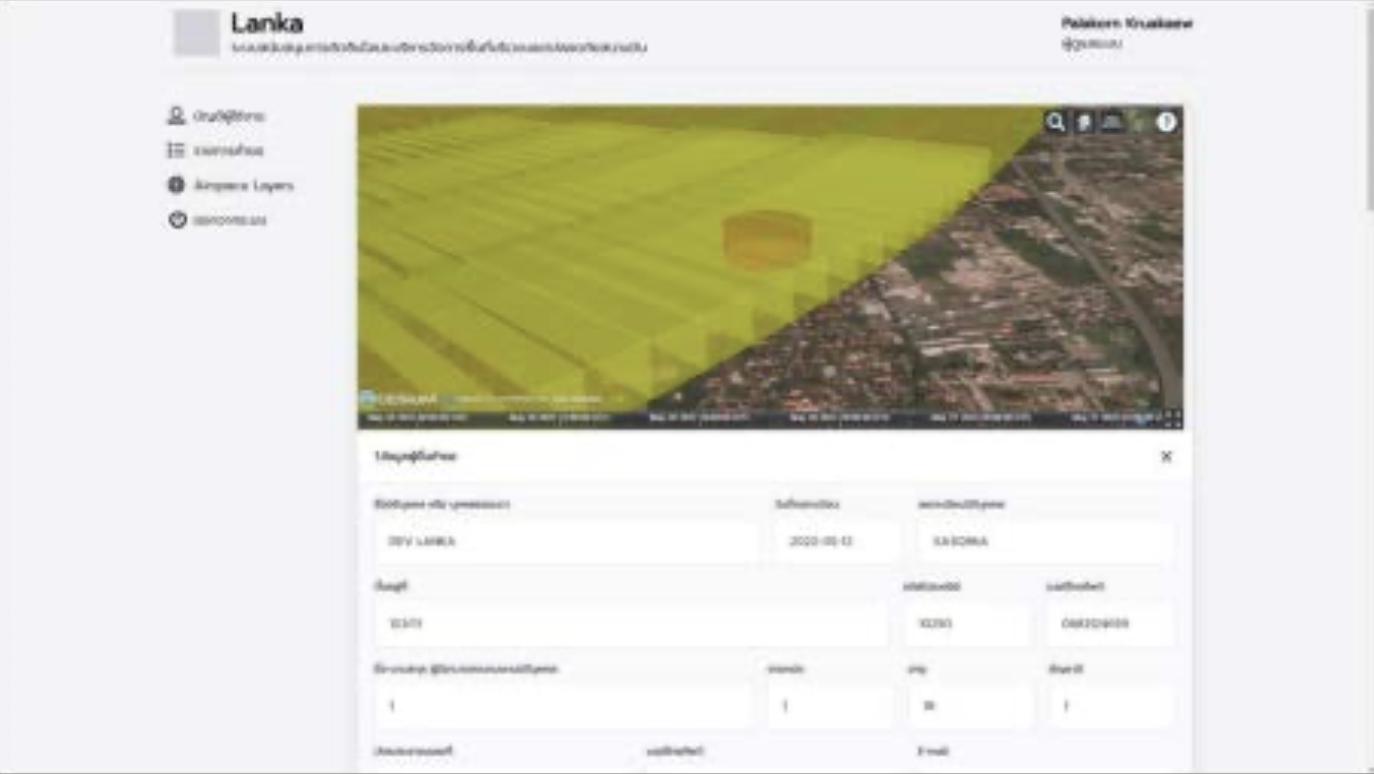Click the field containing DEV LANKA

coord(565,541)
